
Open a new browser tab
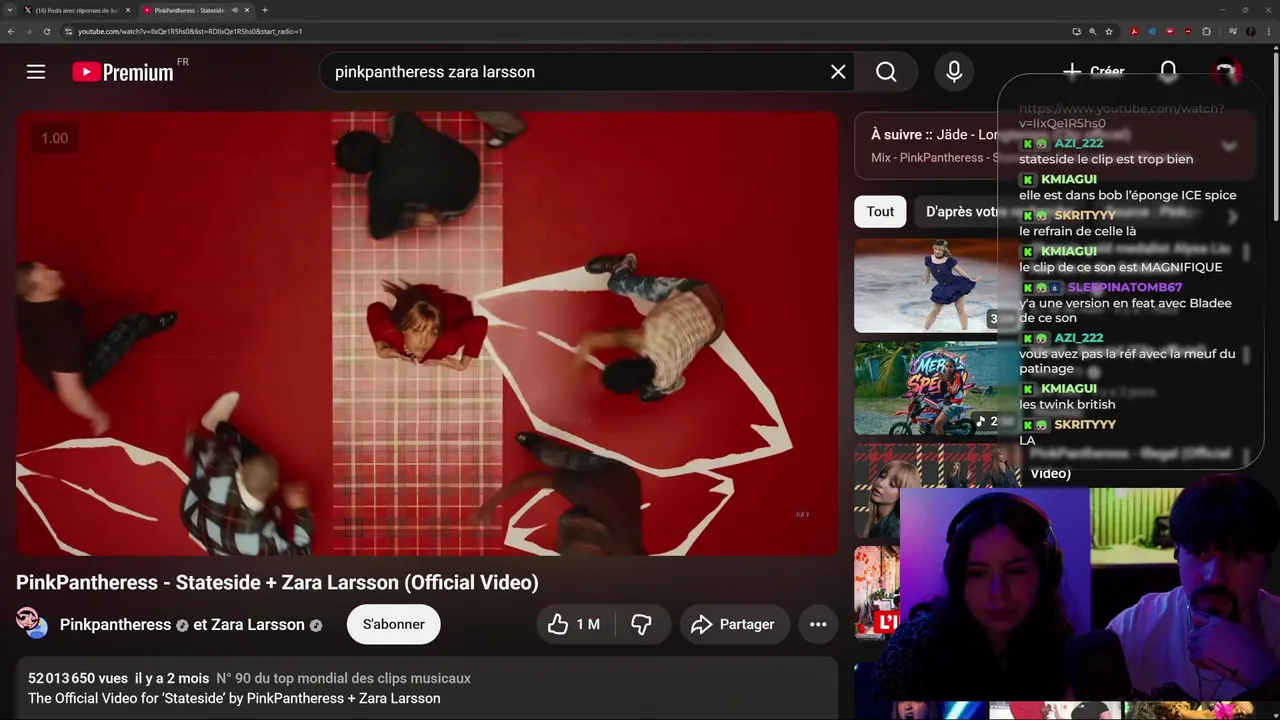(265, 10)
